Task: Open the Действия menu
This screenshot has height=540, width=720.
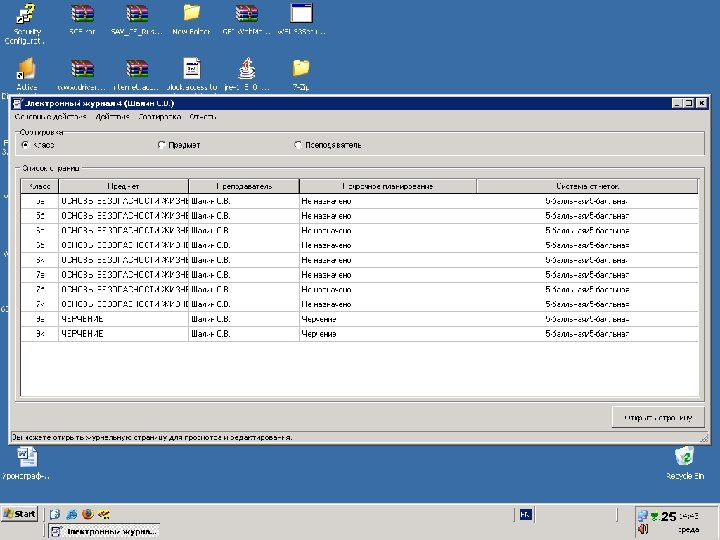Action: [112, 117]
